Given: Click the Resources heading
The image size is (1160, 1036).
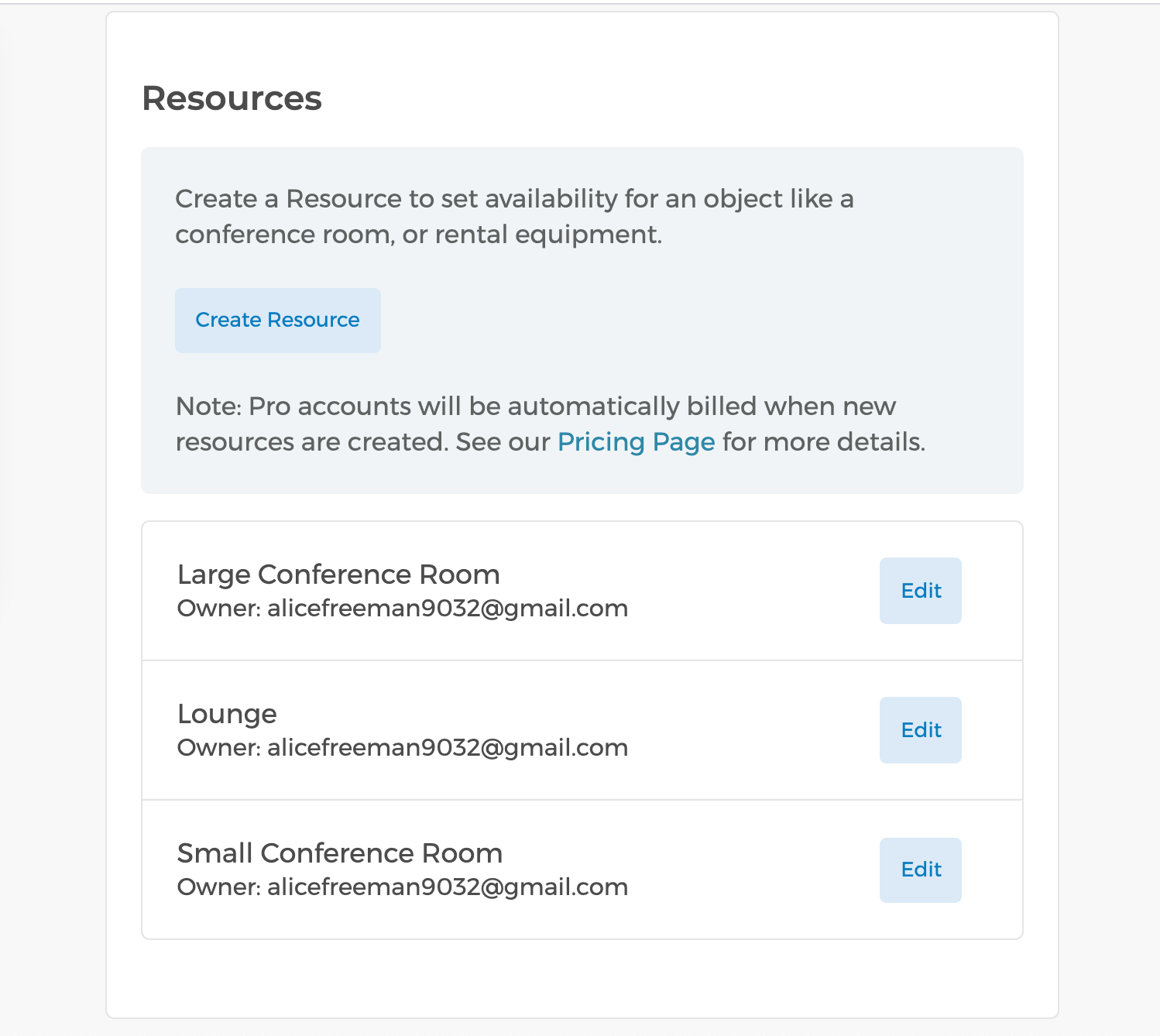Looking at the screenshot, I should [232, 98].
